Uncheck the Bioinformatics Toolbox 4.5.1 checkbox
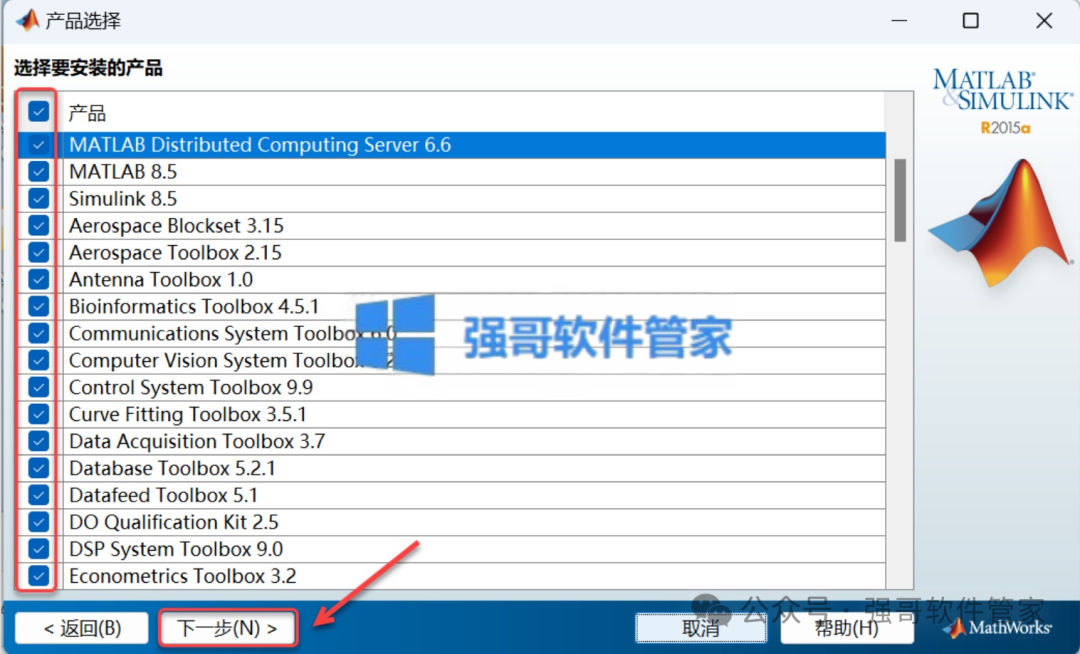Screen dimensions: 1080x654 coord(39,306)
